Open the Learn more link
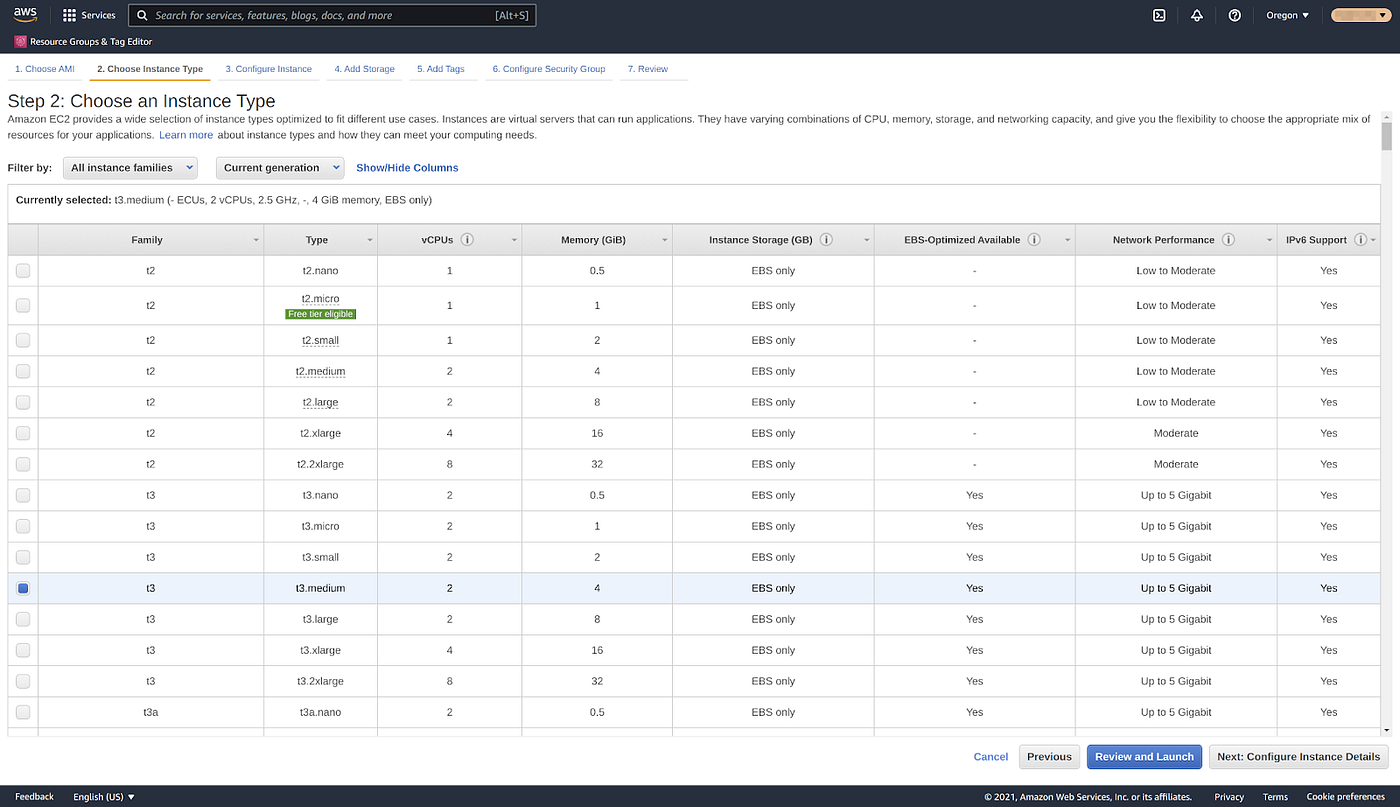 (186, 135)
